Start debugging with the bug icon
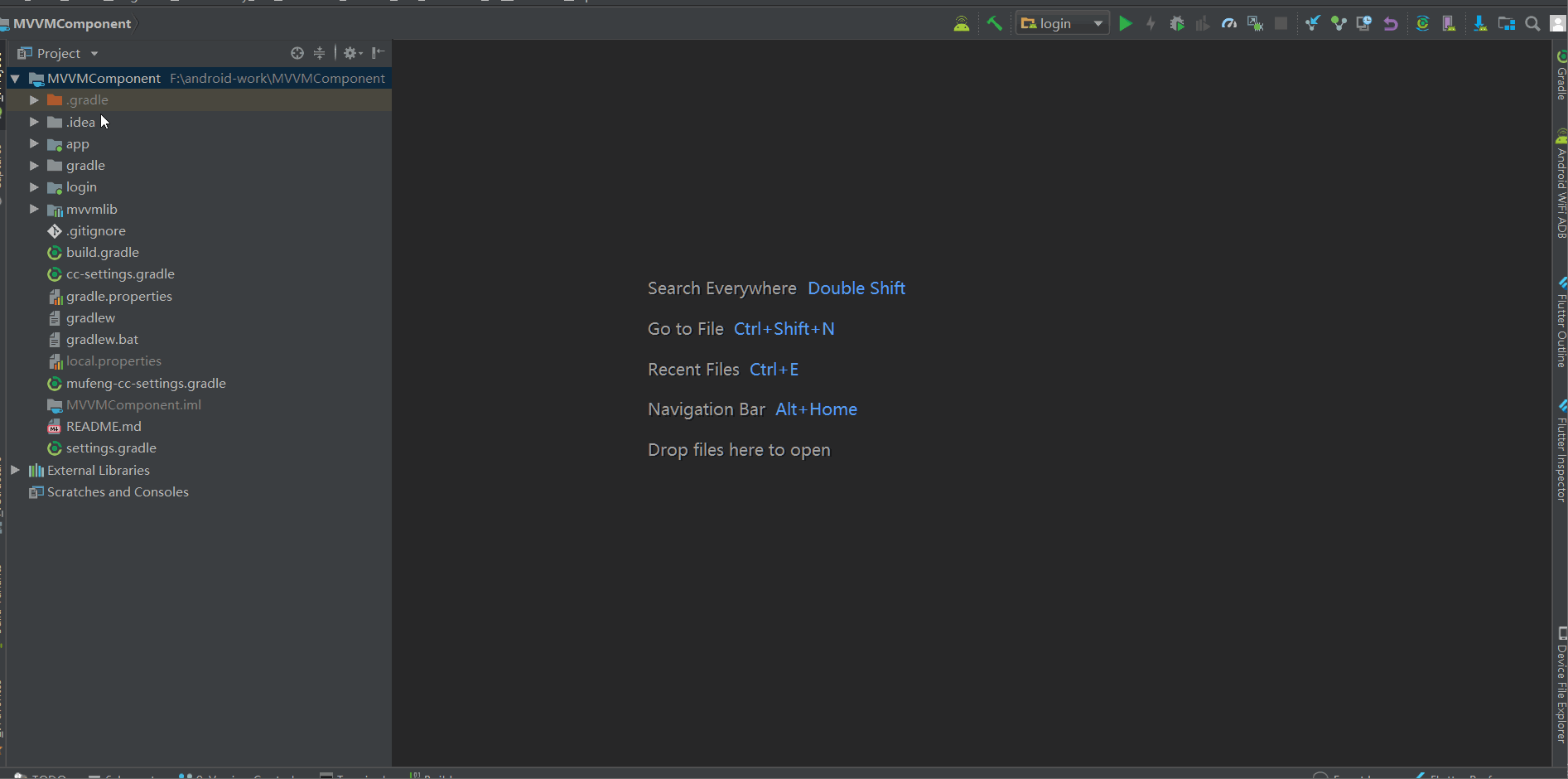 (1177, 24)
